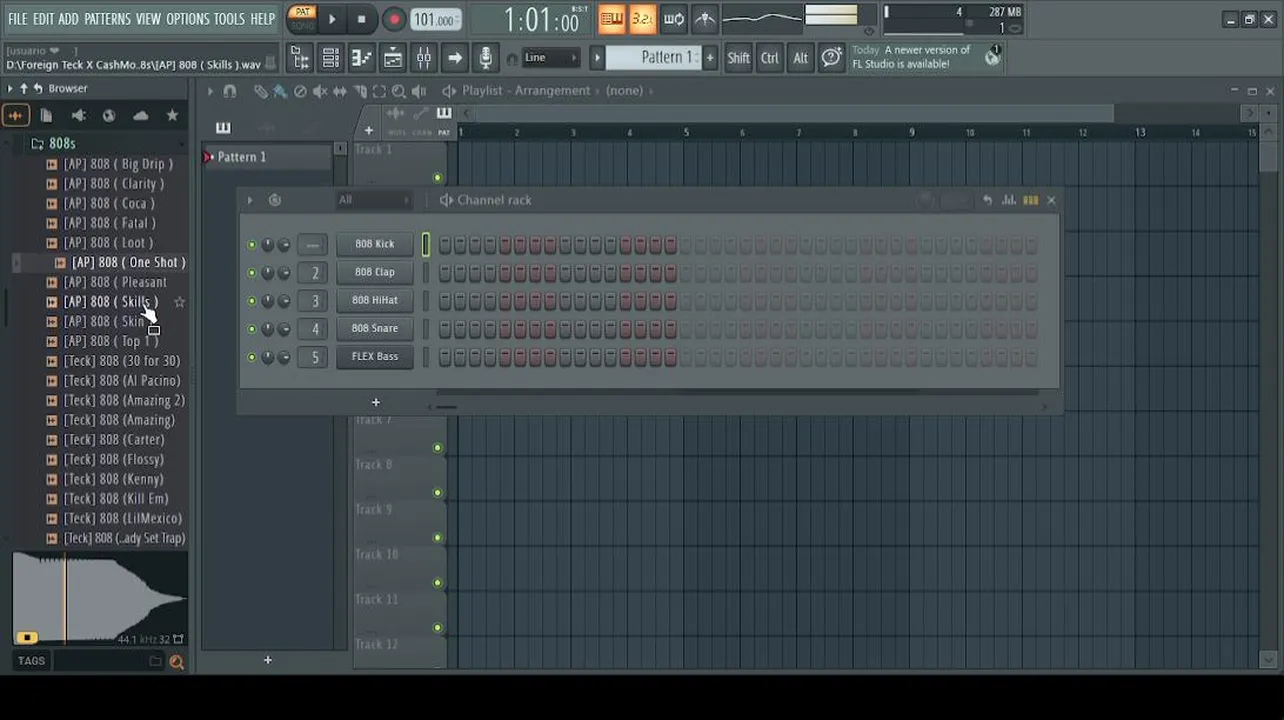Viewport: 1284px width, 720px height.
Task: Click the Channel rack swing knob
Action: [926, 200]
